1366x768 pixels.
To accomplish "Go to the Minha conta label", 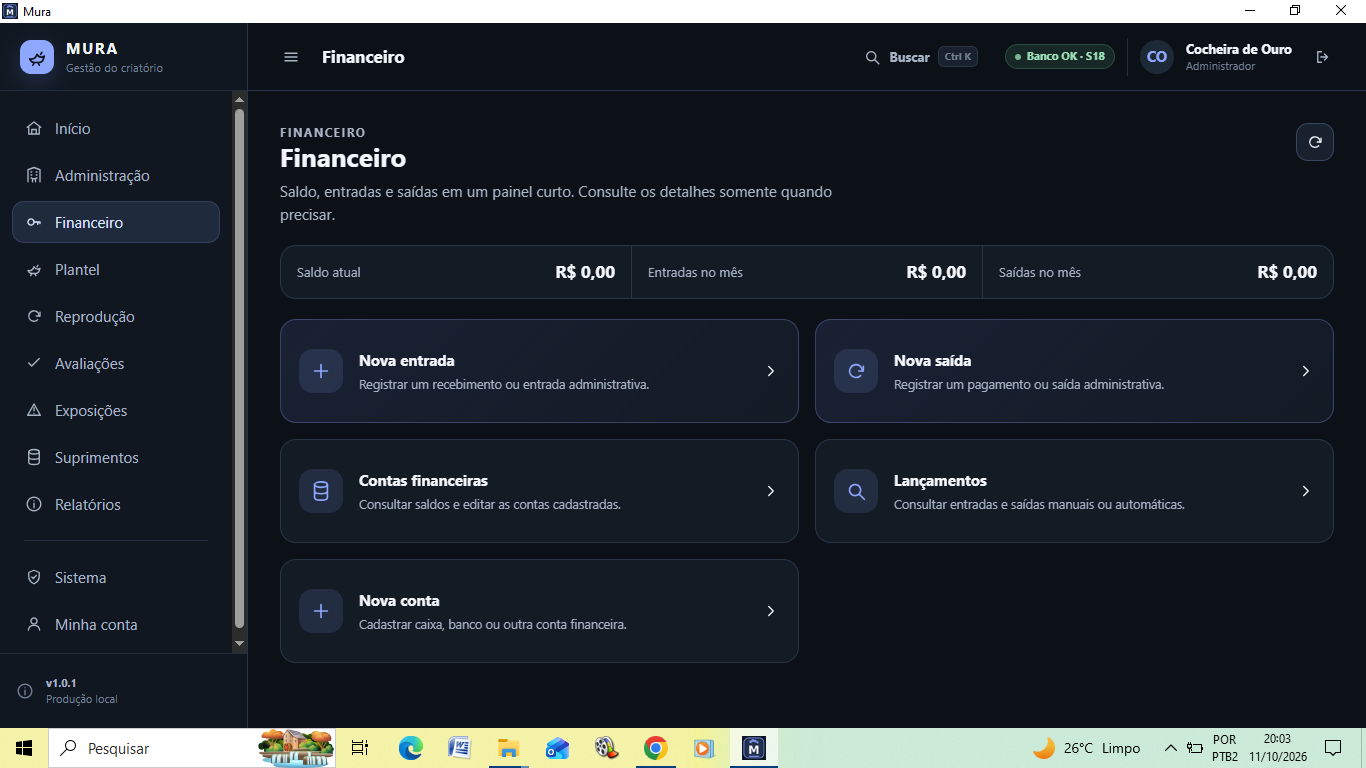I will coord(96,625).
